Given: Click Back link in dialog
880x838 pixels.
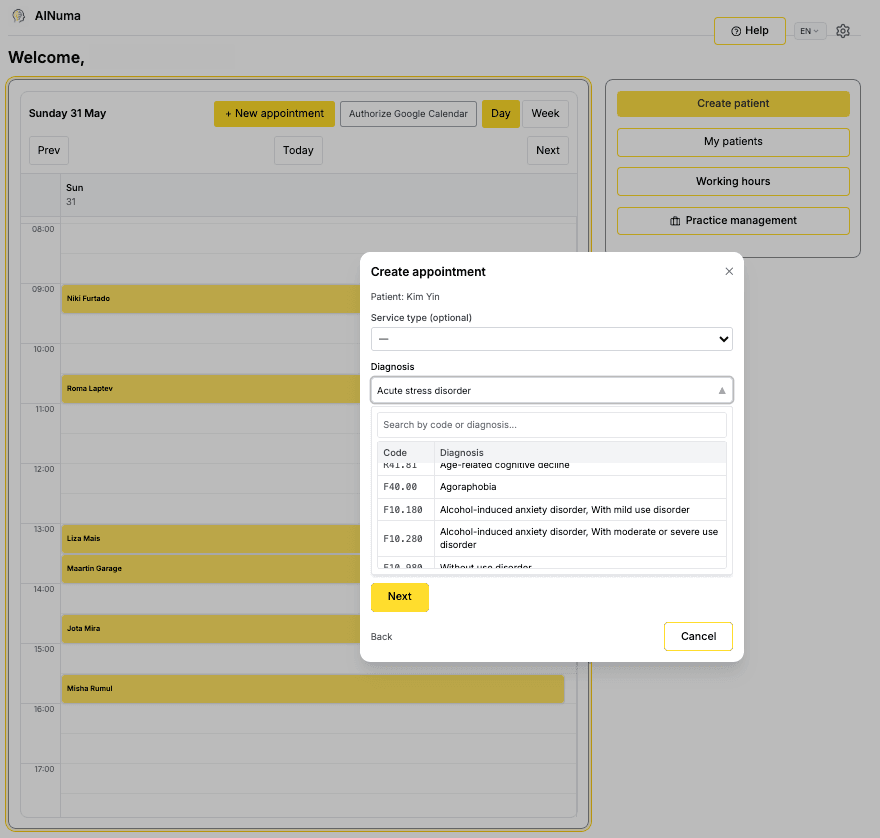Looking at the screenshot, I should 381,636.
